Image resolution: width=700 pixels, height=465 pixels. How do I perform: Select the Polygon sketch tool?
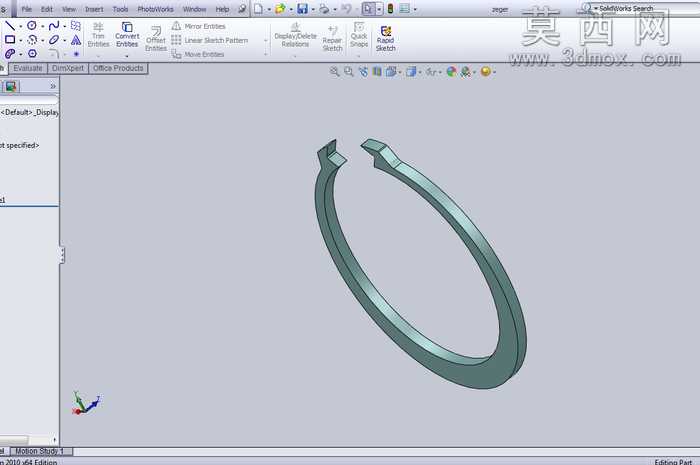coord(32,54)
